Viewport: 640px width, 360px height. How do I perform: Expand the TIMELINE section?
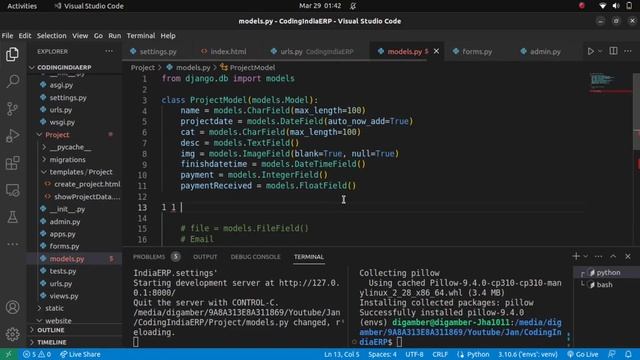click(51, 342)
